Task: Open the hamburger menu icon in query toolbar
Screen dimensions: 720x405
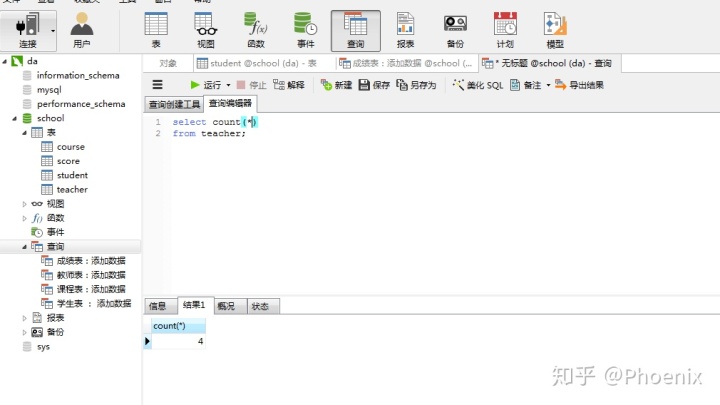Action: [158, 84]
